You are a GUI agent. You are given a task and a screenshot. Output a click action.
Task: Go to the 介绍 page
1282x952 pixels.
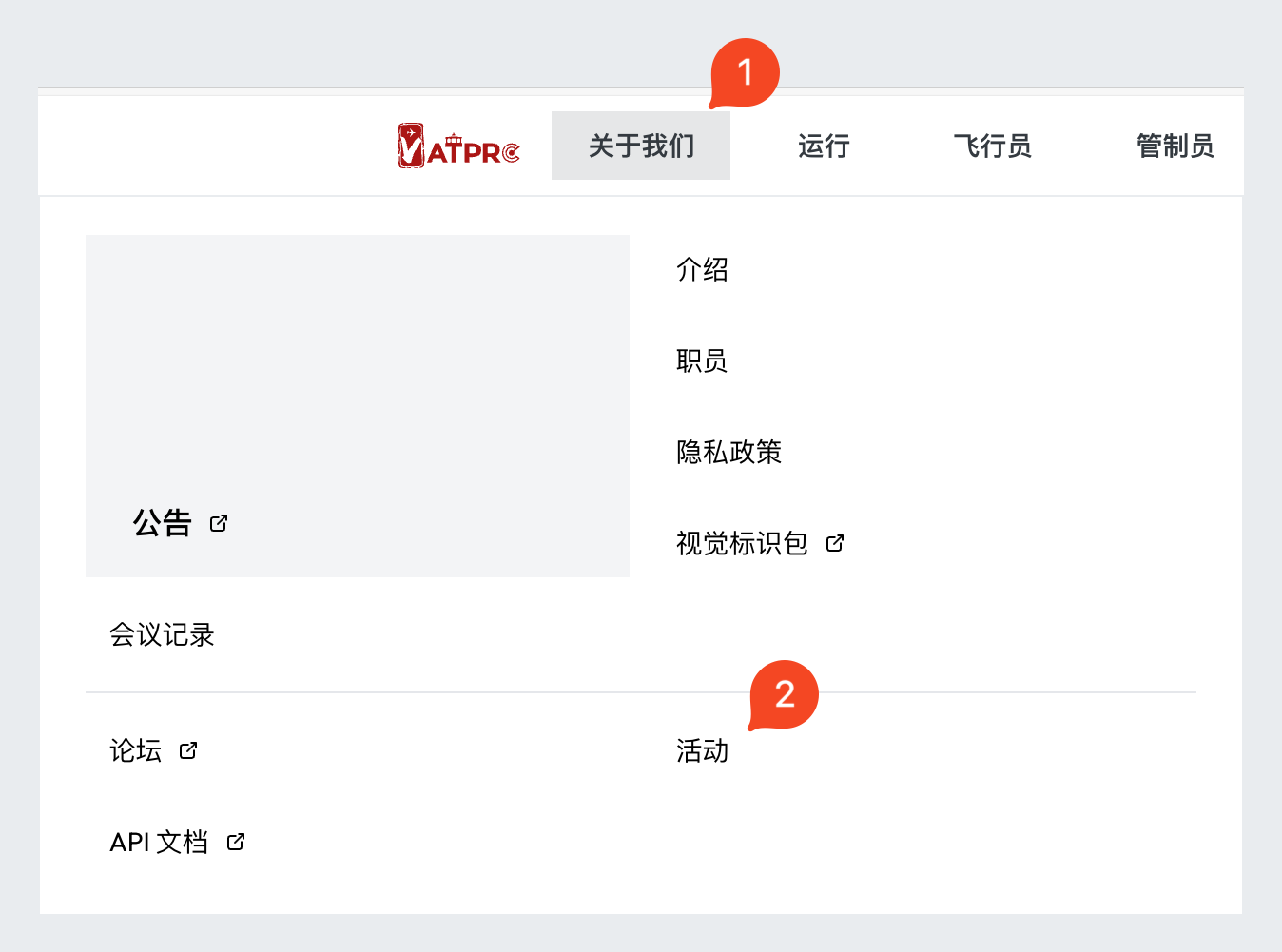702,269
